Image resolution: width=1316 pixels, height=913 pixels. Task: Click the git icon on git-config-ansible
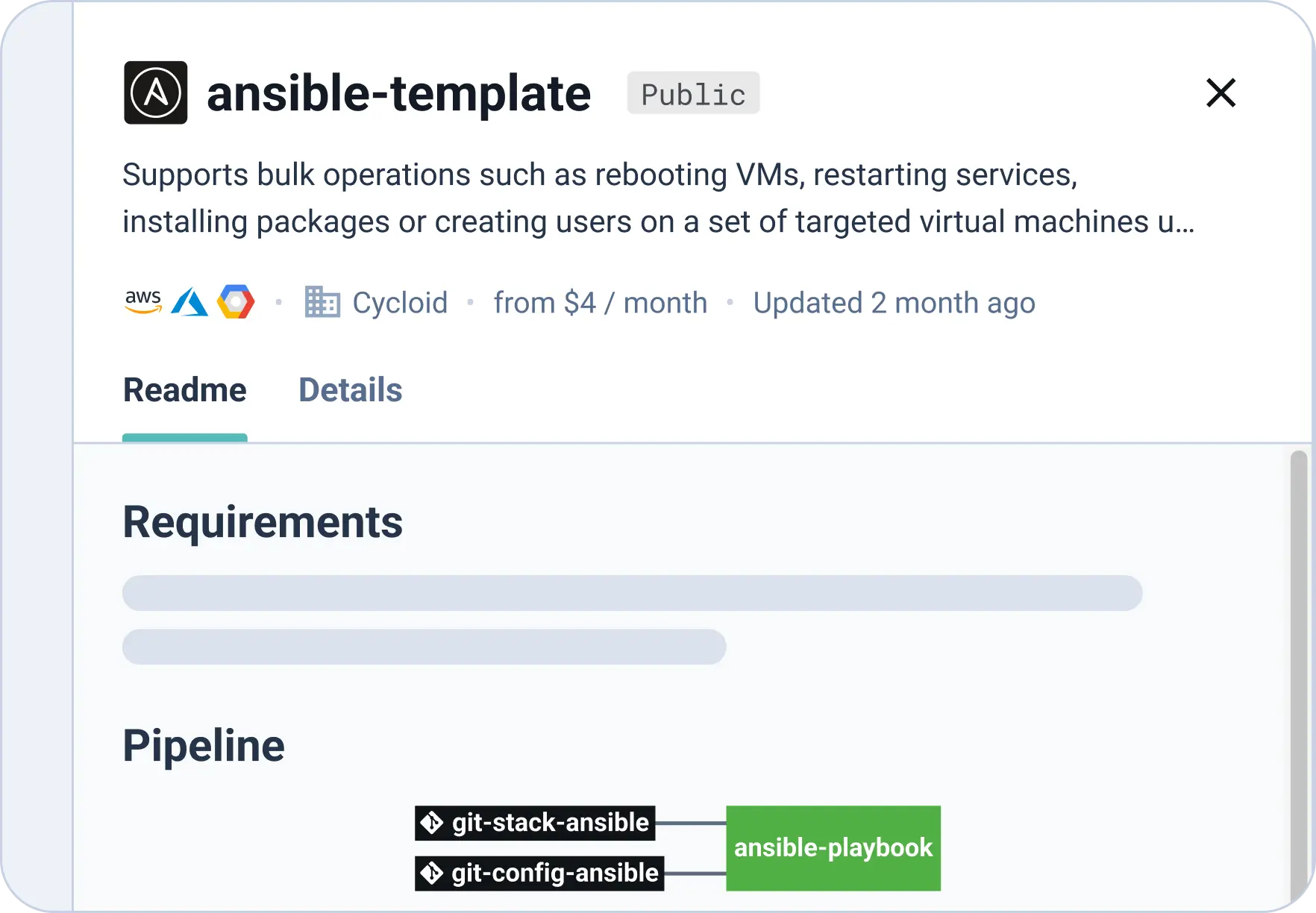pos(432,873)
